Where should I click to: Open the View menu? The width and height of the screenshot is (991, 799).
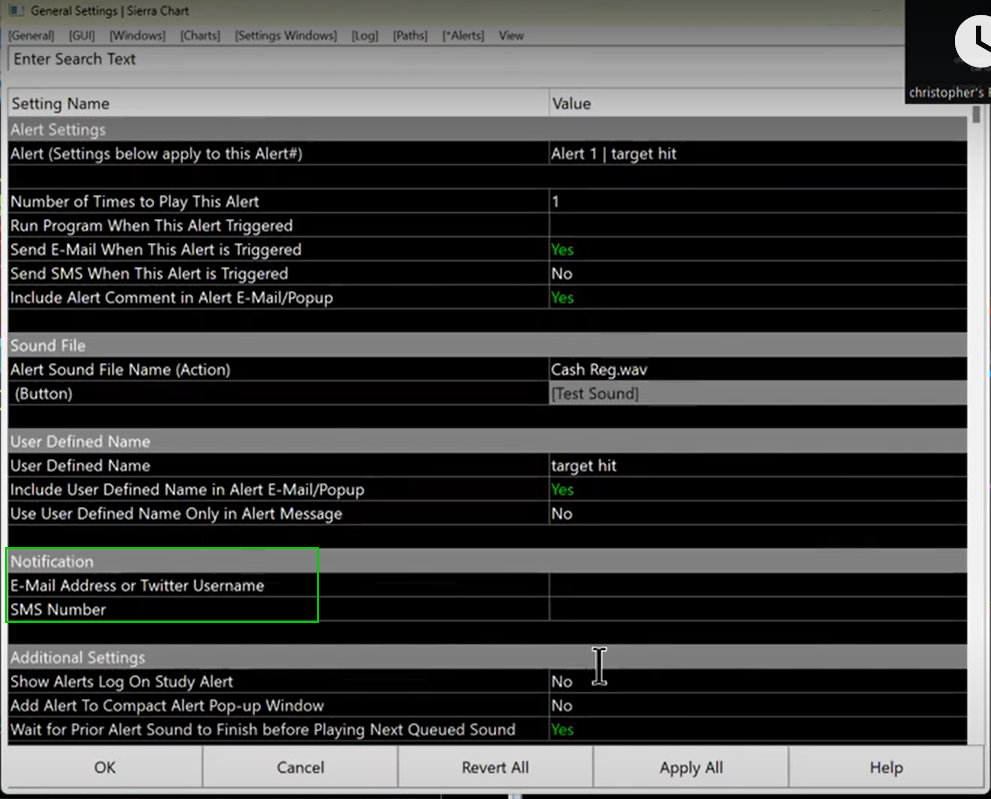pos(511,35)
